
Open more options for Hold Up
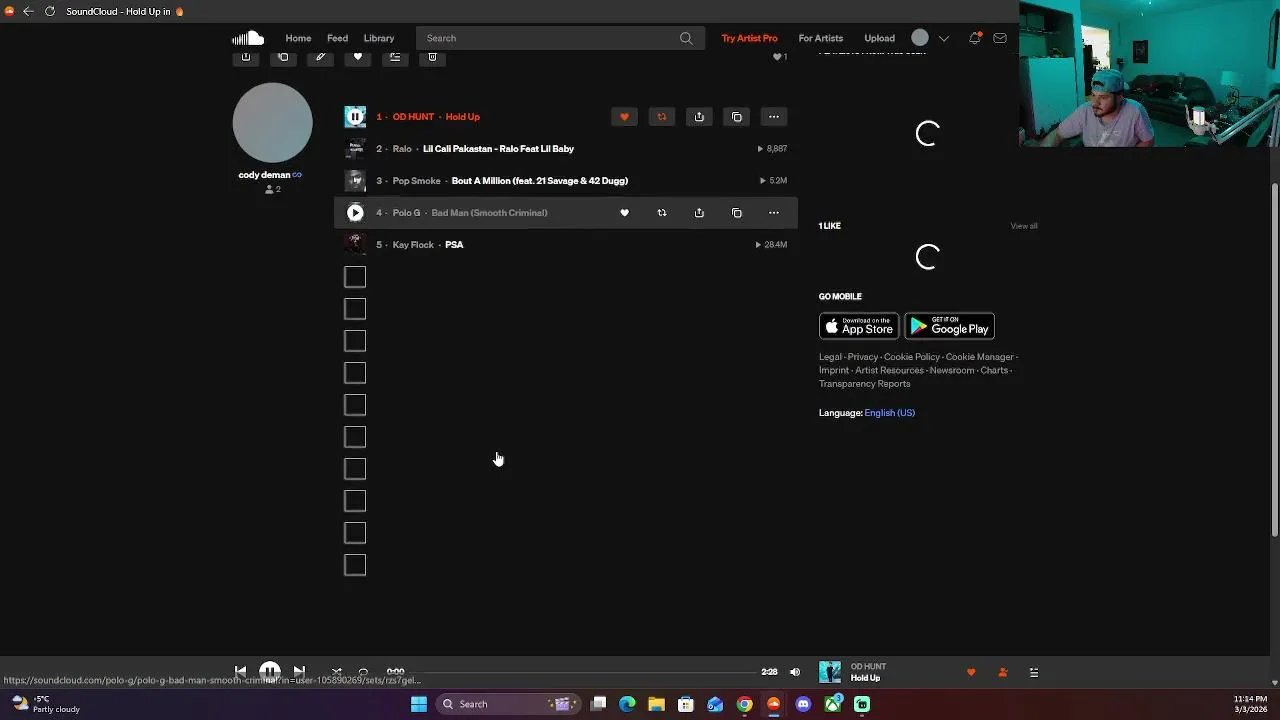774,117
